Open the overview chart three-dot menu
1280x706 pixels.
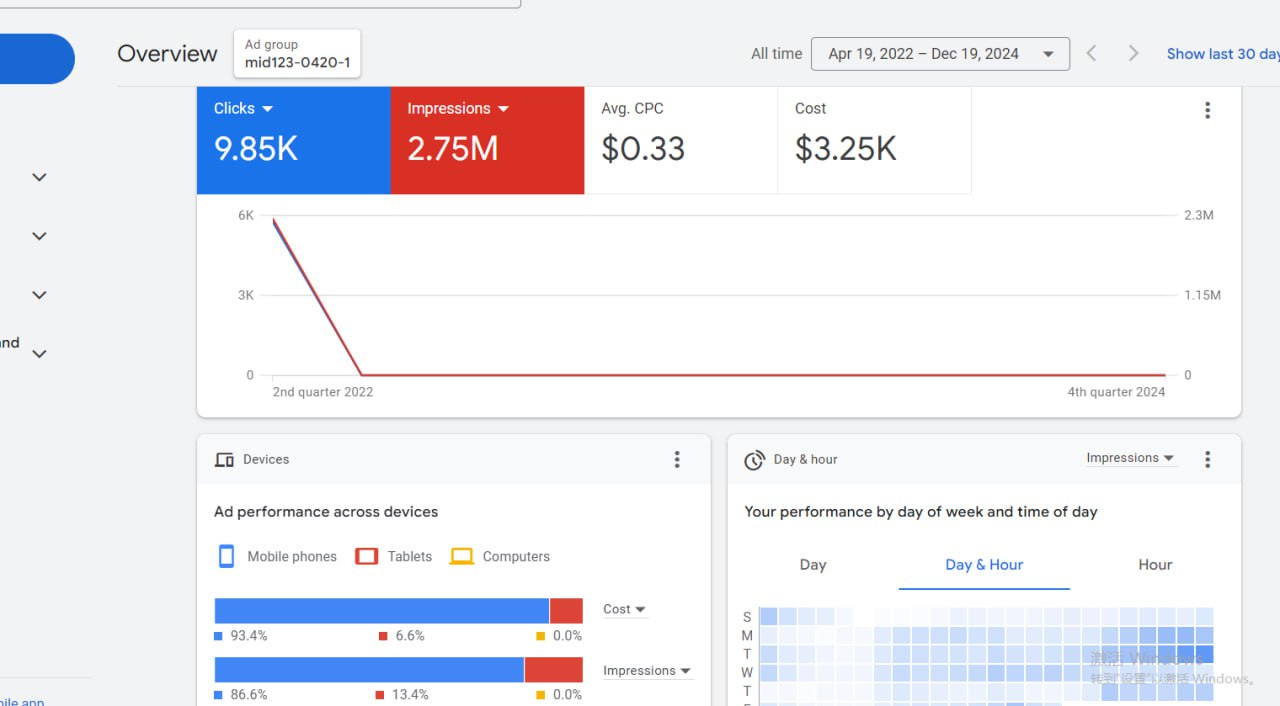pyautogui.click(x=1207, y=111)
